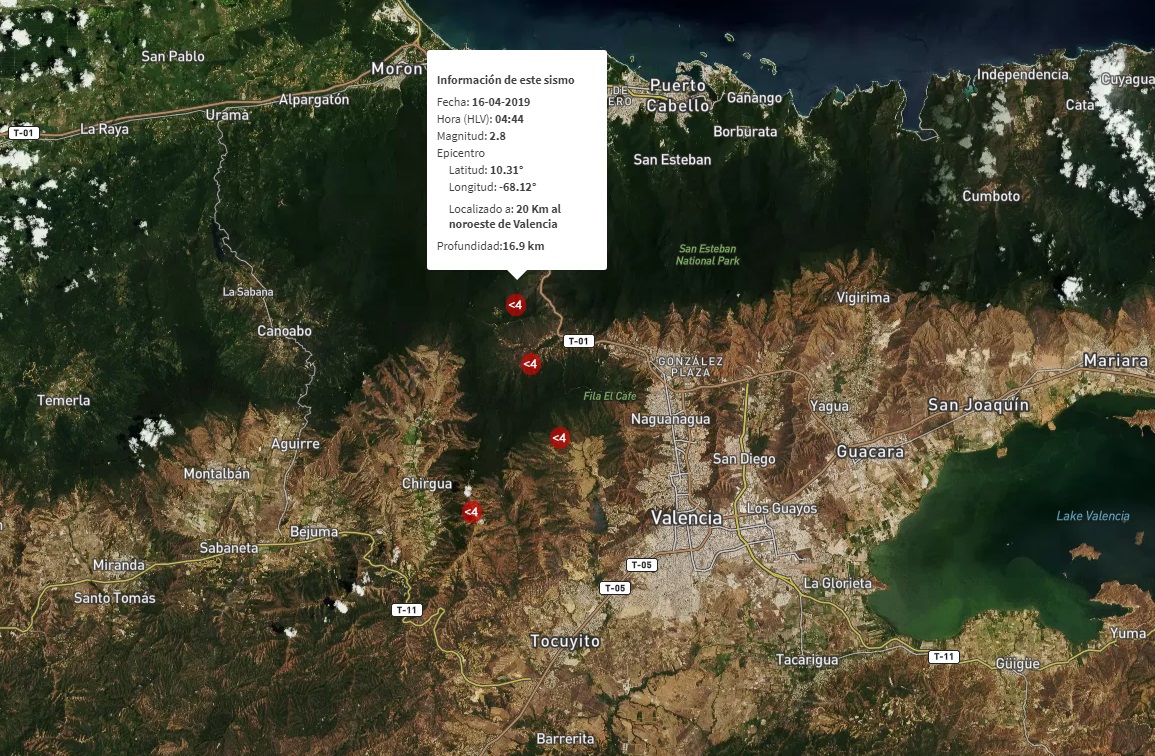Click the date 16-04-2019 in the popup

pyautogui.click(x=500, y=102)
